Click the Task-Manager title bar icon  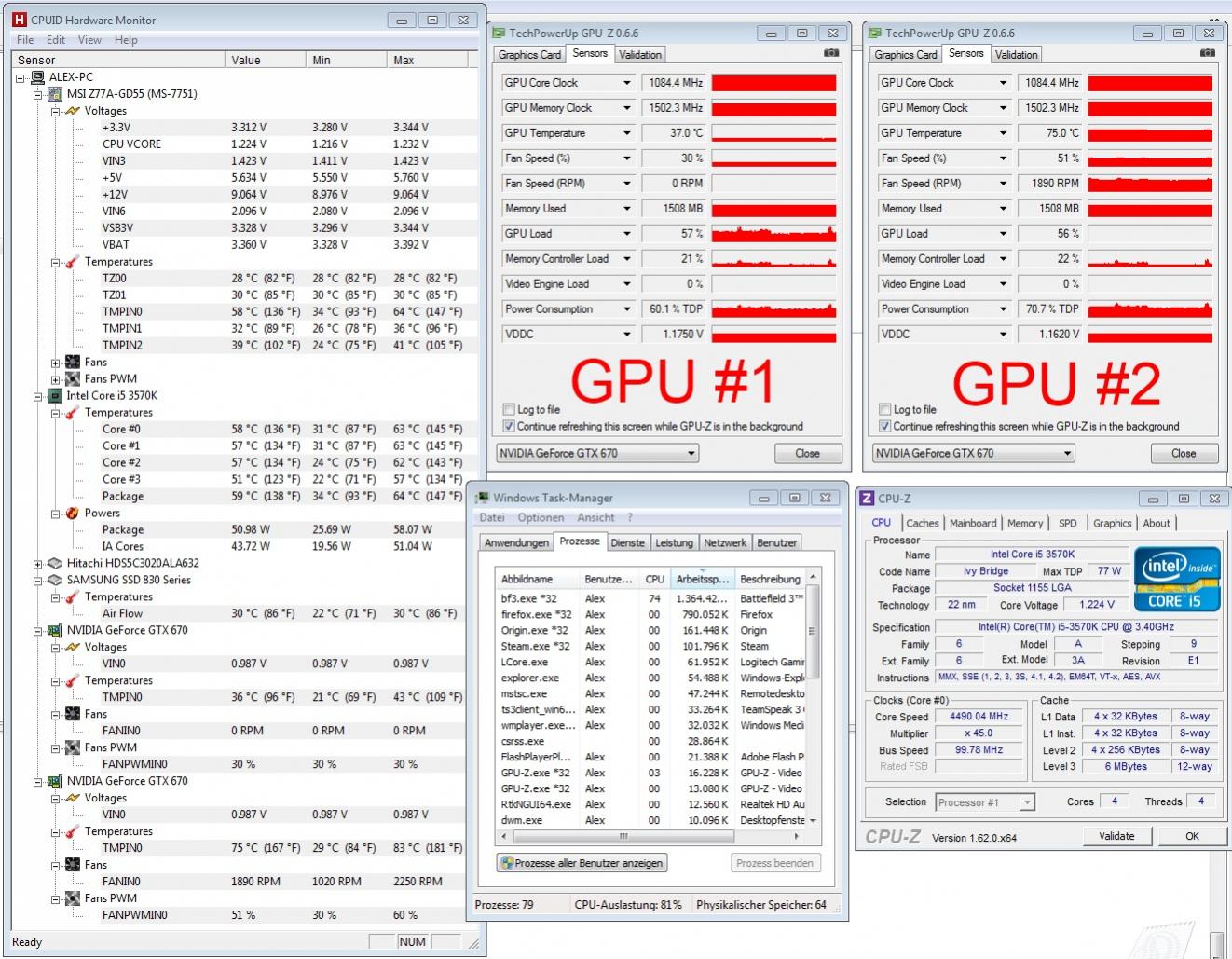[483, 498]
